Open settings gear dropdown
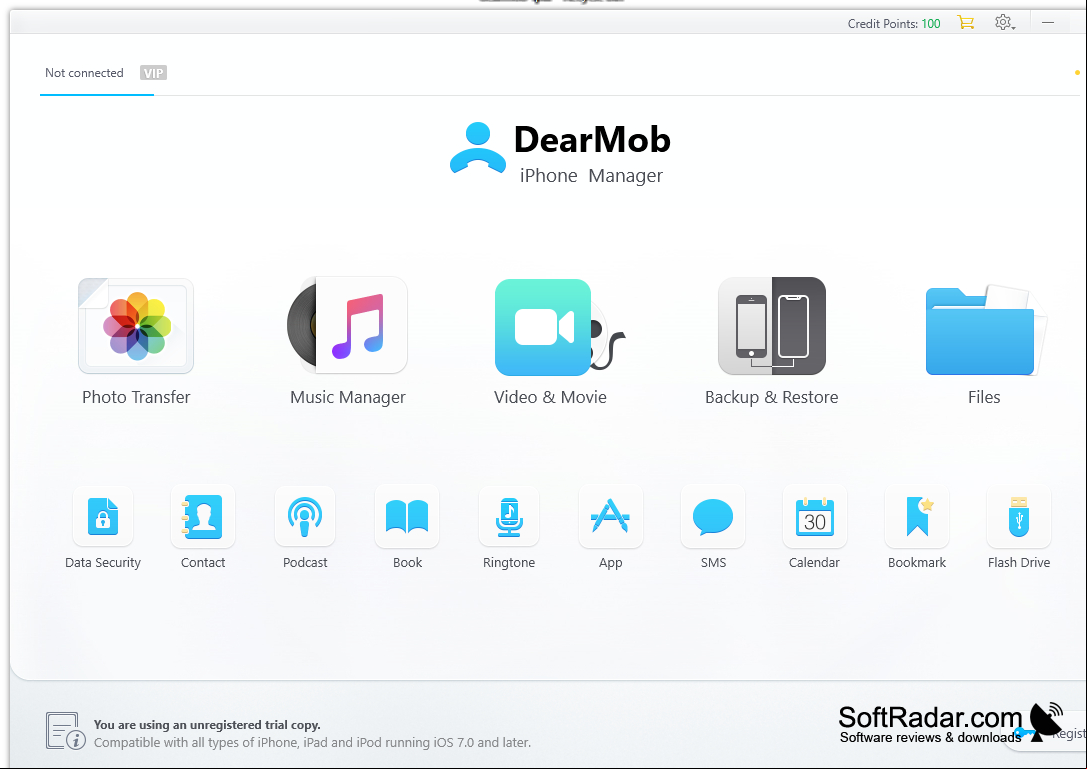The image size is (1087, 769). [x=1005, y=23]
